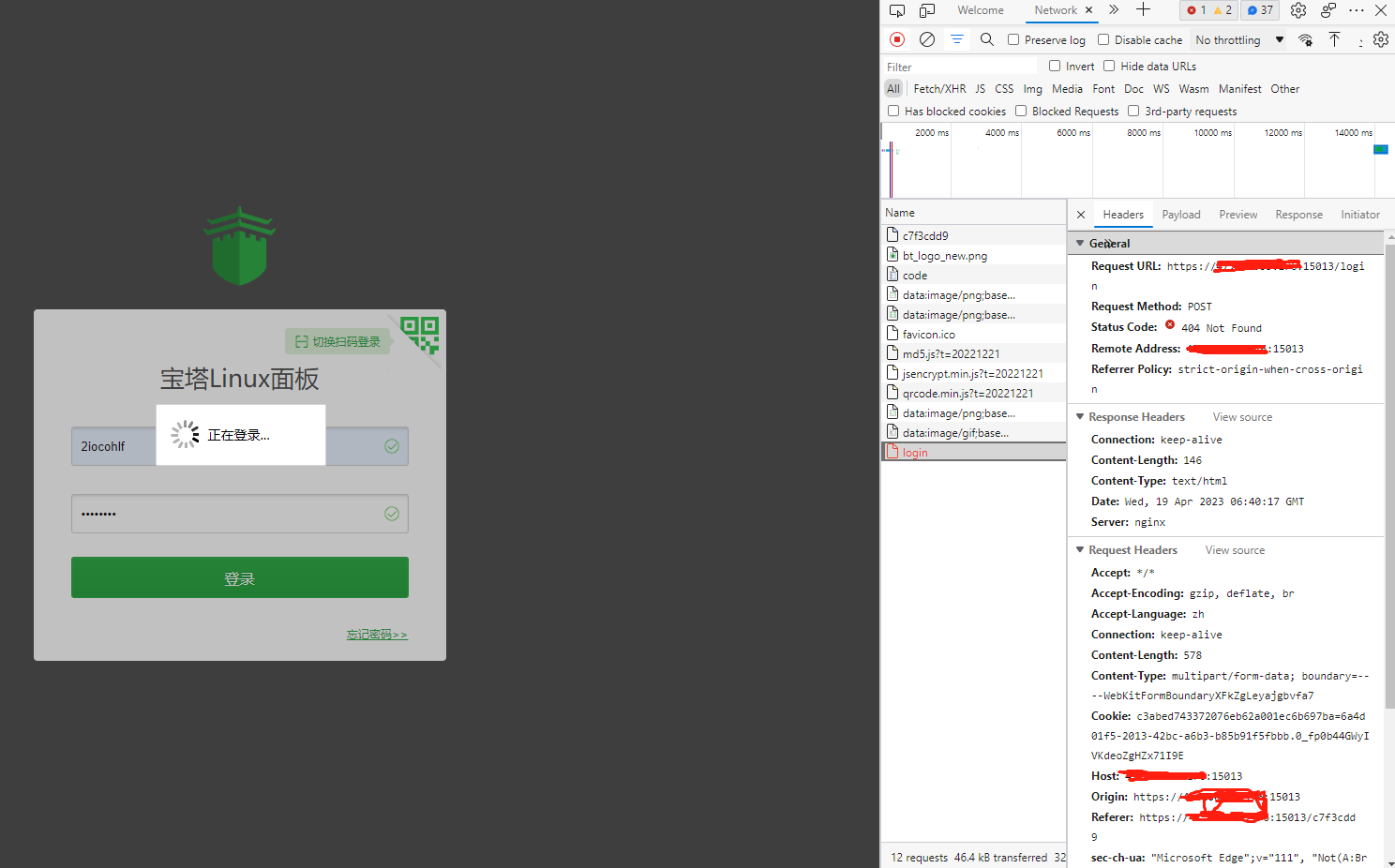Filter requests by Doc

coord(1133,89)
